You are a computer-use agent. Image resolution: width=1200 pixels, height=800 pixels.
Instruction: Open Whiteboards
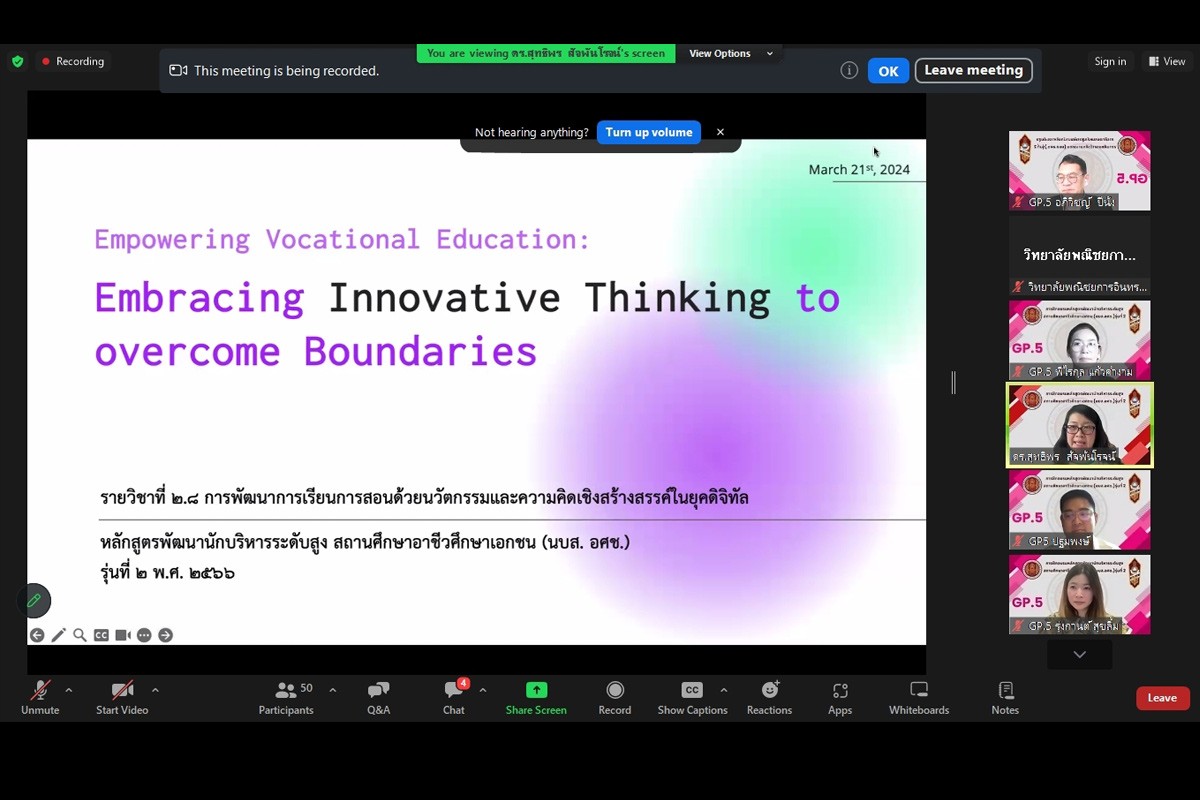[x=918, y=697]
